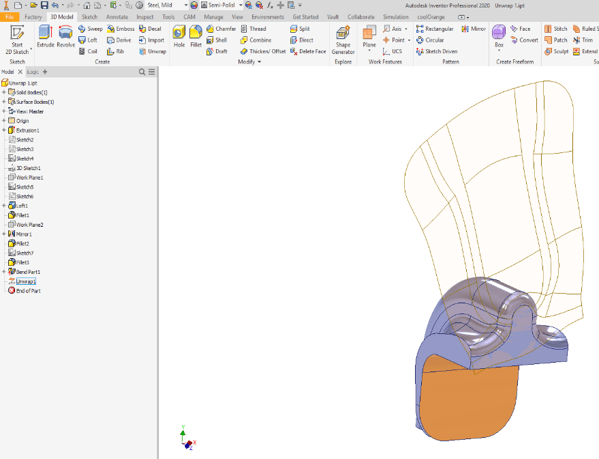Activate the Emboss tool
The height and width of the screenshot is (459, 599).
[121, 29]
